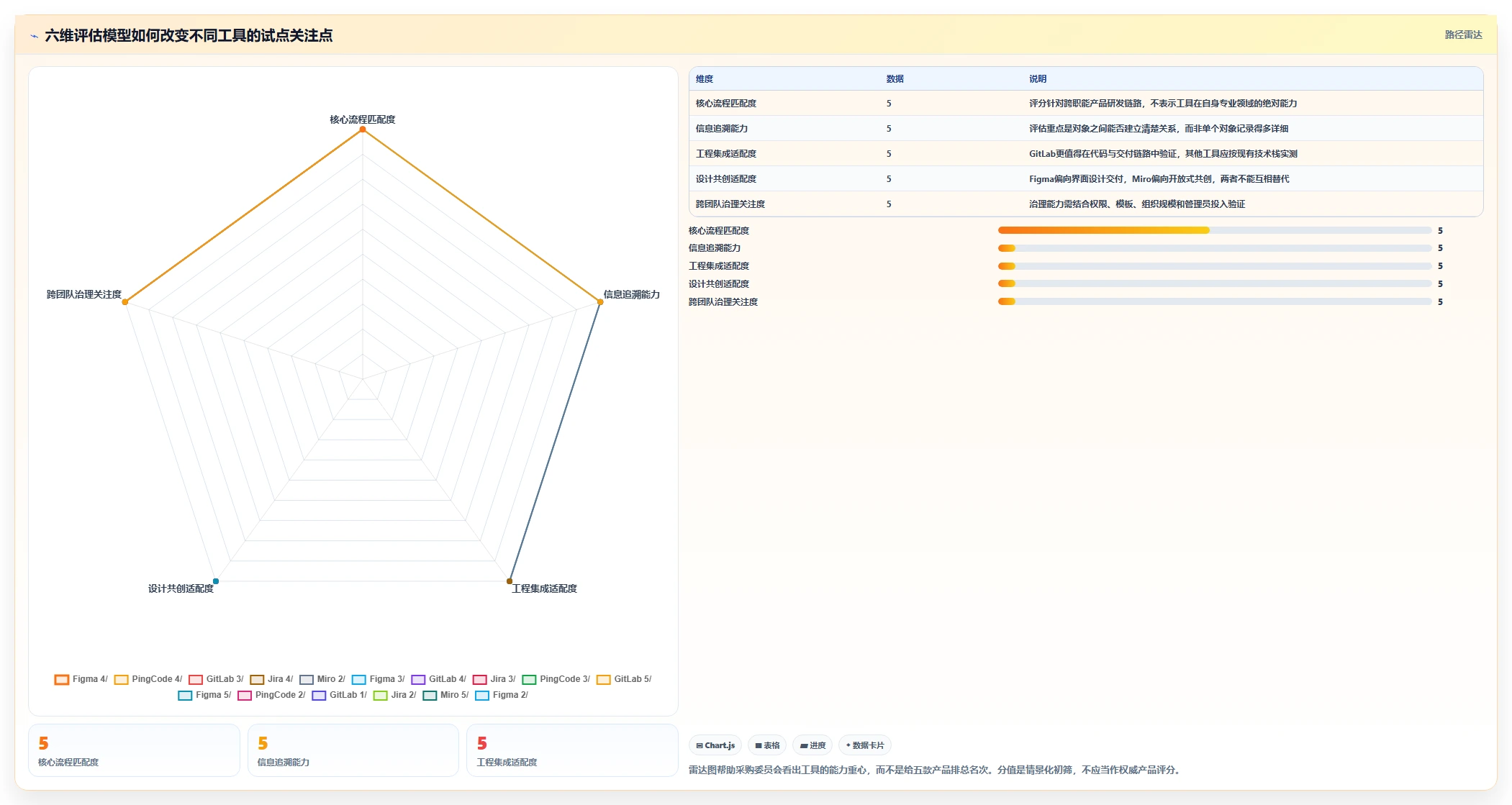Click the page title 六维评估模型如何改变不同工具的试点关注点
Screen dimensions: 1512x805
(x=189, y=35)
